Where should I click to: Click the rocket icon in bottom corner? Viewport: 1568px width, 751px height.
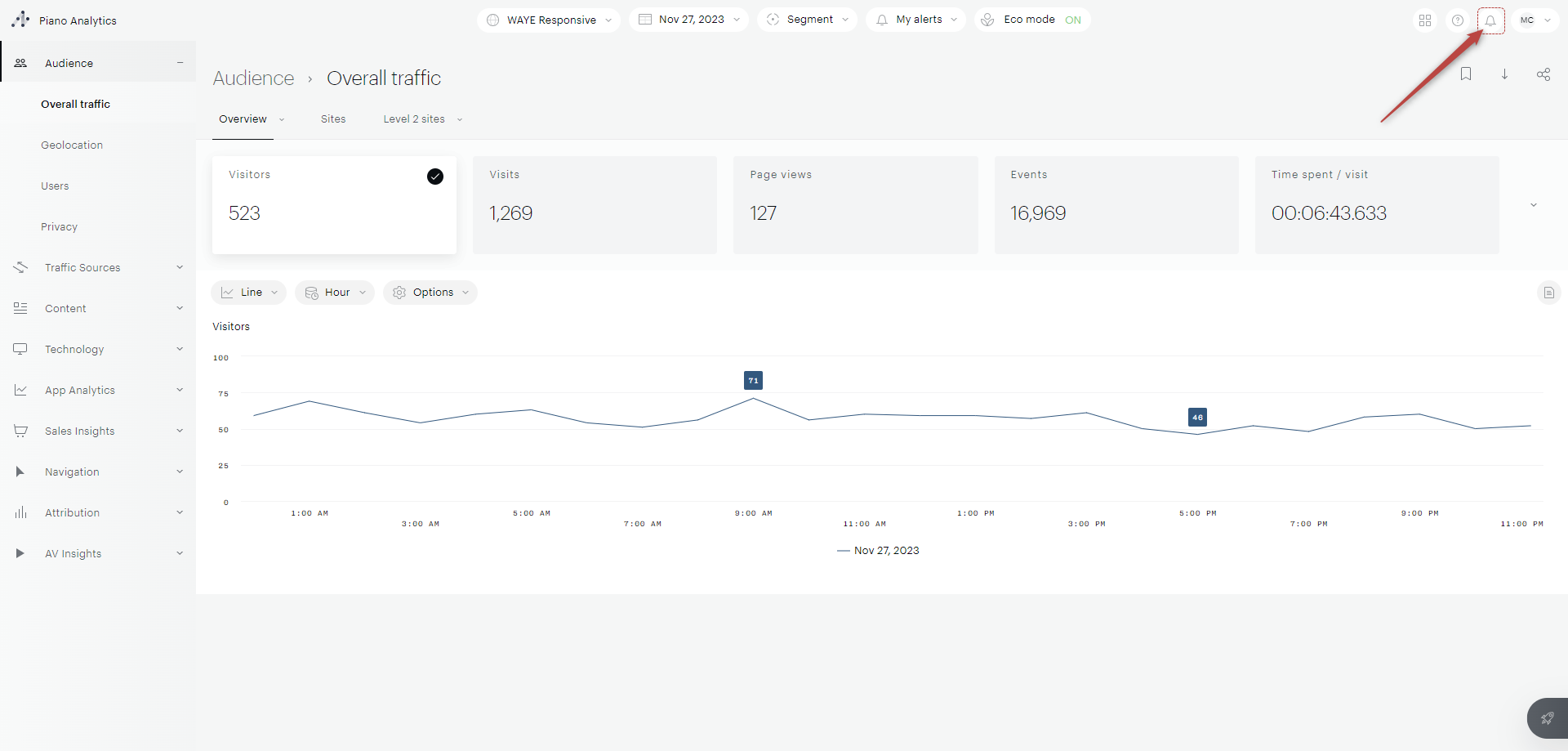pos(1547,718)
